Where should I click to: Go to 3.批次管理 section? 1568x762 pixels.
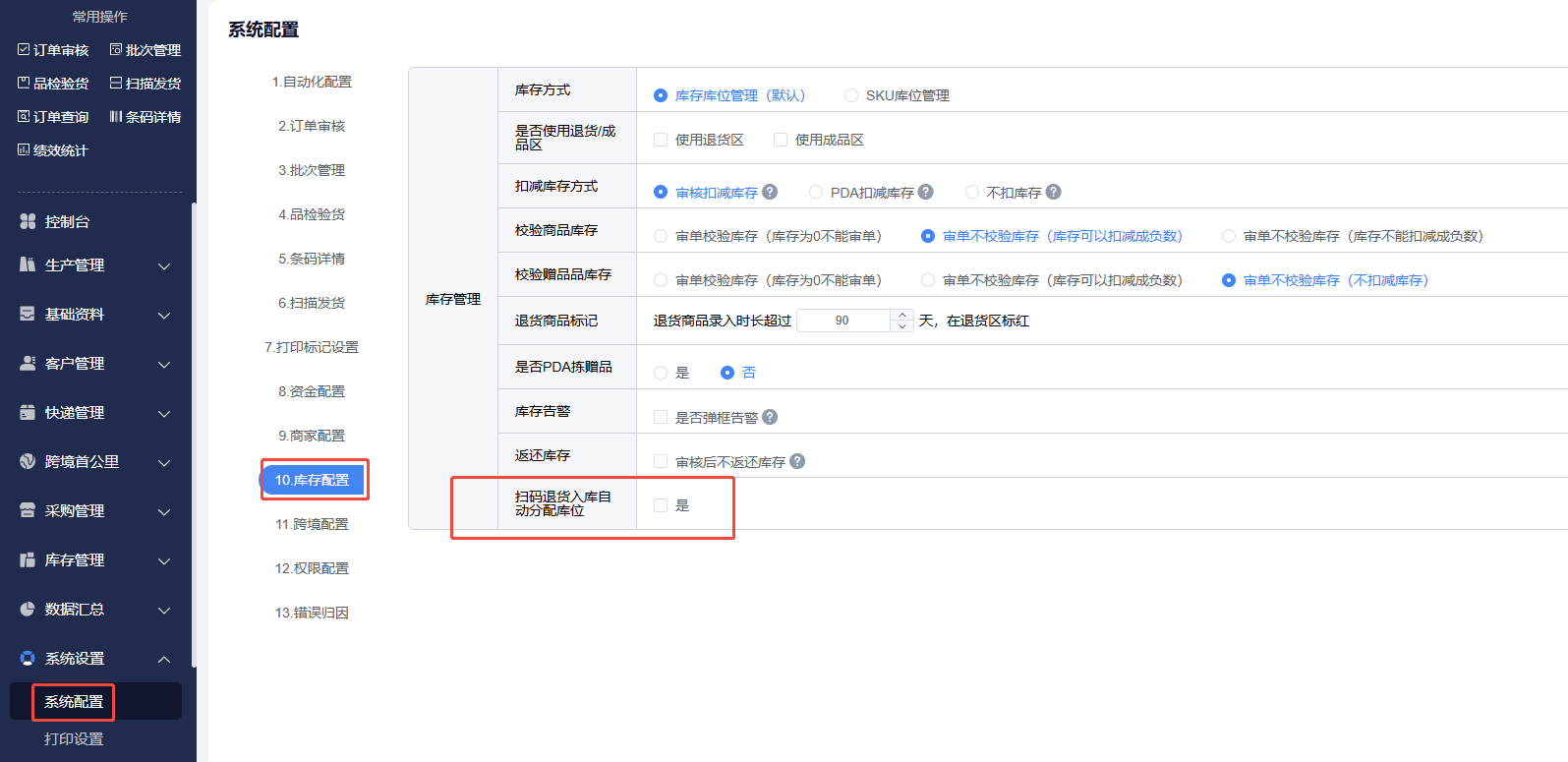[312, 170]
